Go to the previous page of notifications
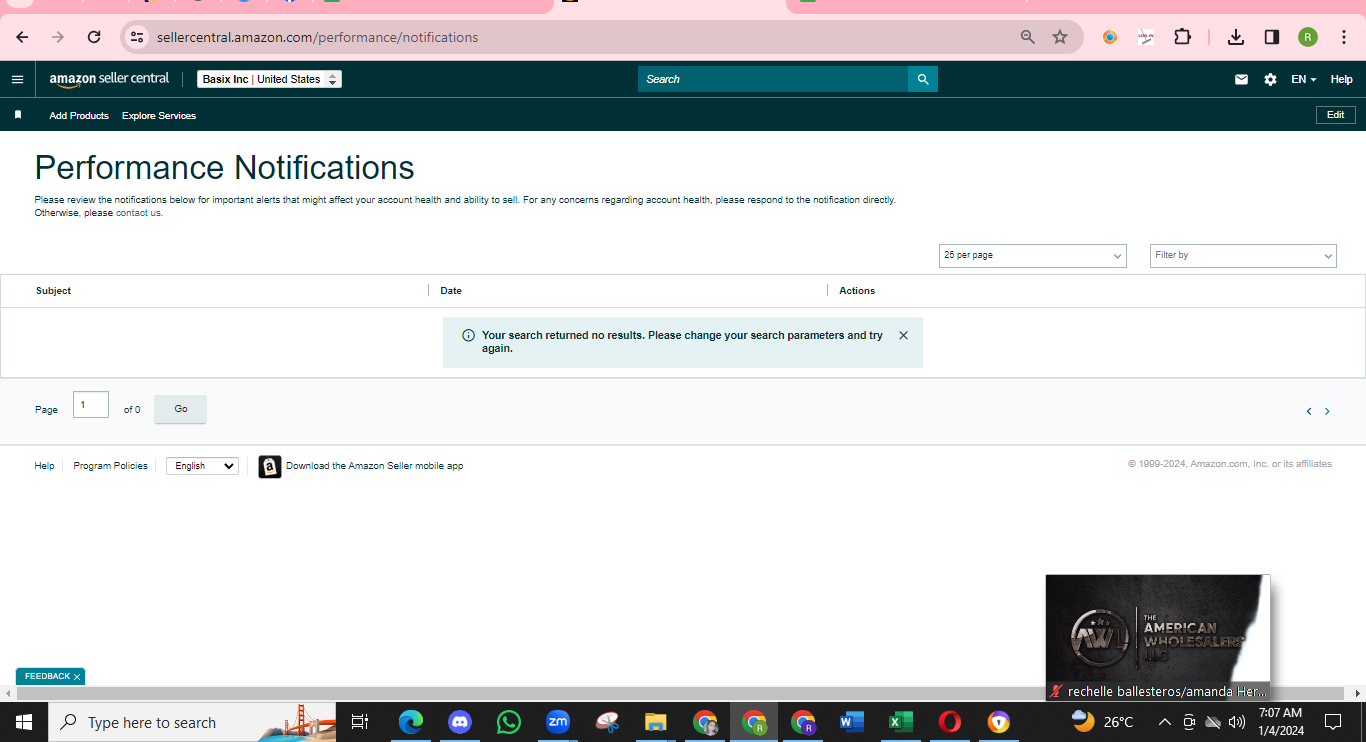 coord(1309,411)
